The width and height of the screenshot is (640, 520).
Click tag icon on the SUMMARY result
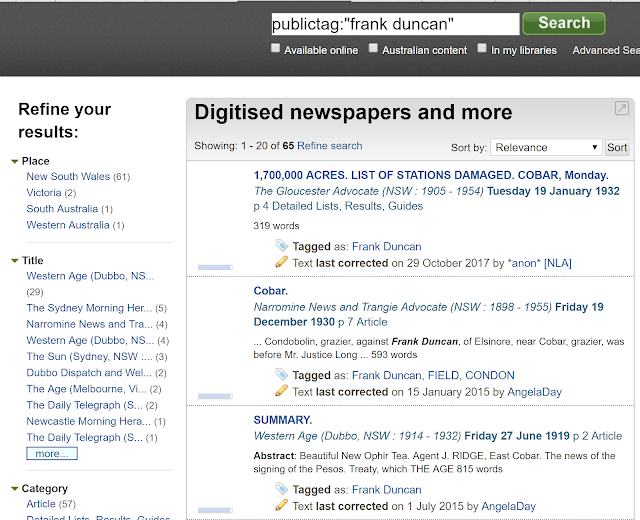281,488
